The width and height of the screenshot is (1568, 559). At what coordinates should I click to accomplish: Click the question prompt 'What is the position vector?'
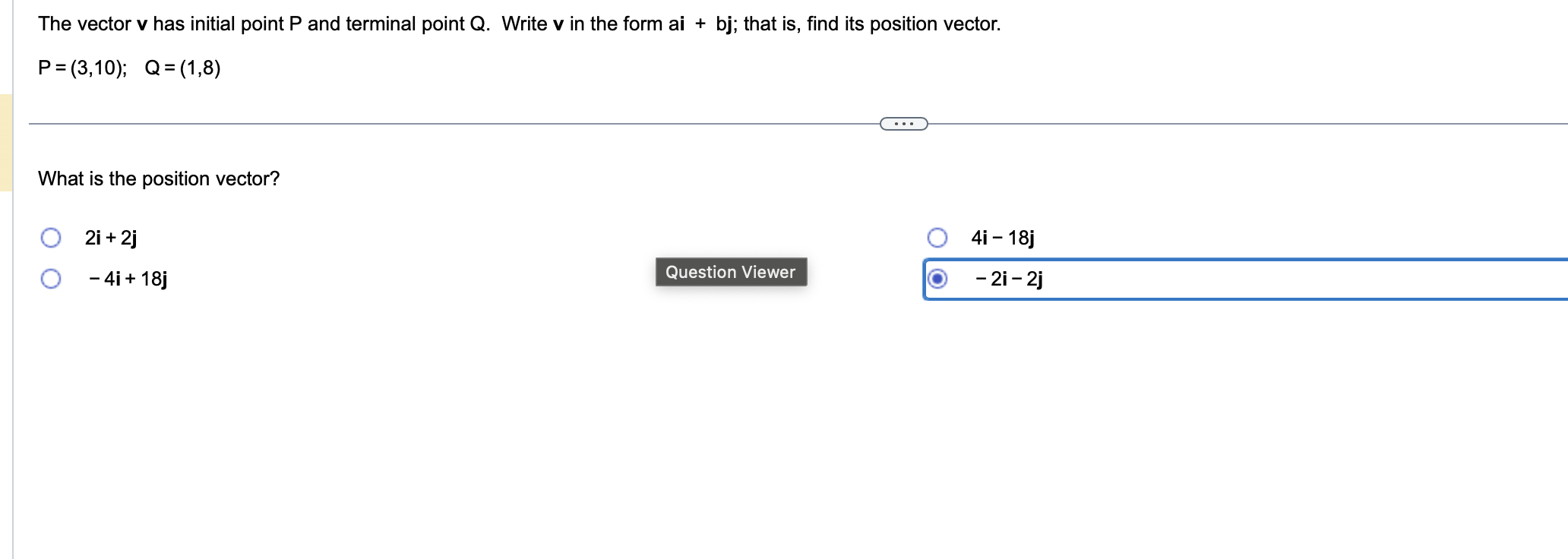pyautogui.click(x=159, y=179)
